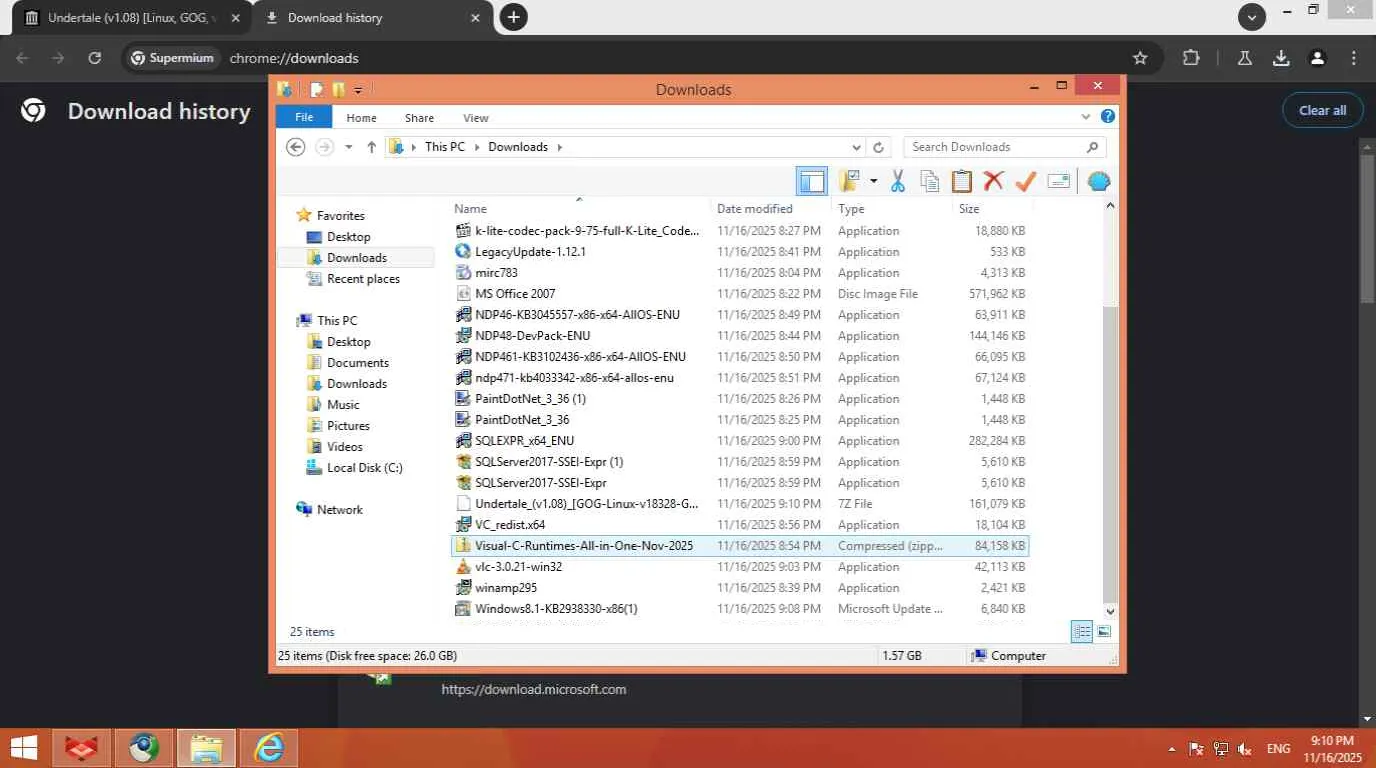Switch to Large icons view using status bar icon
The image size is (1376, 768).
[1104, 631]
